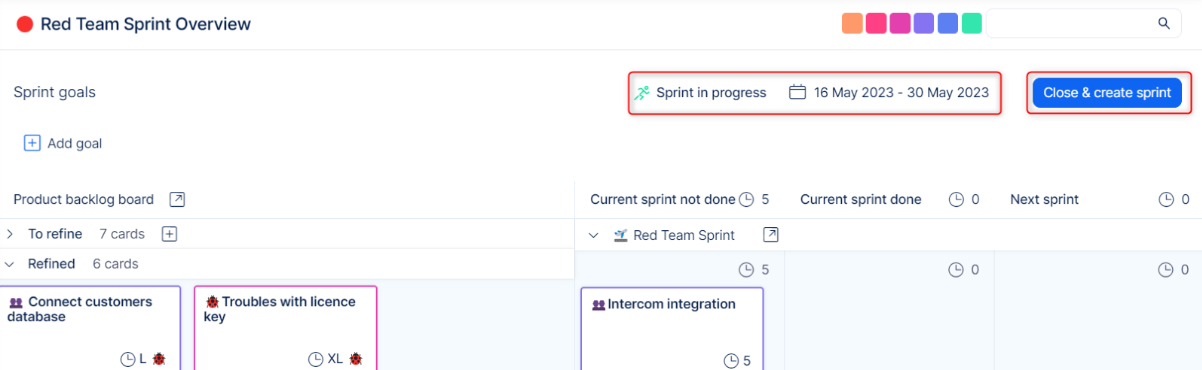This screenshot has height=370, width=1202.
Task: Click the plus icon beside To refine cards
Action: [x=170, y=234]
